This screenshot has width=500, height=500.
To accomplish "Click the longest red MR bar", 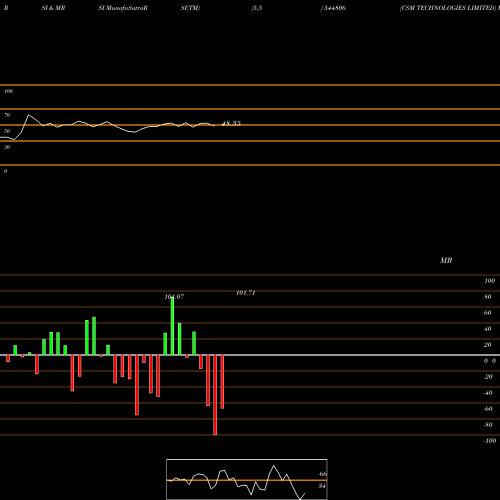I will point(215,395).
